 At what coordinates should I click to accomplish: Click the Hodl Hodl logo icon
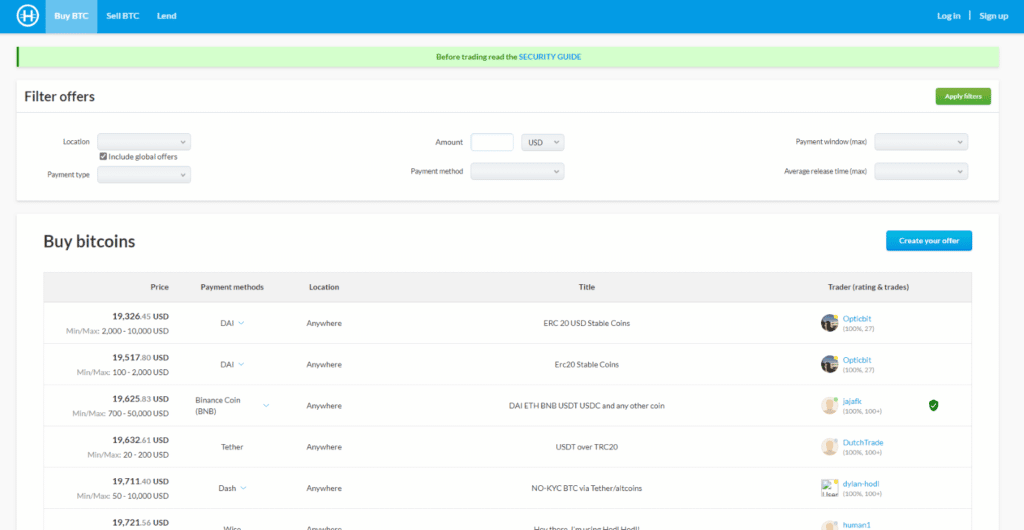[28, 16]
